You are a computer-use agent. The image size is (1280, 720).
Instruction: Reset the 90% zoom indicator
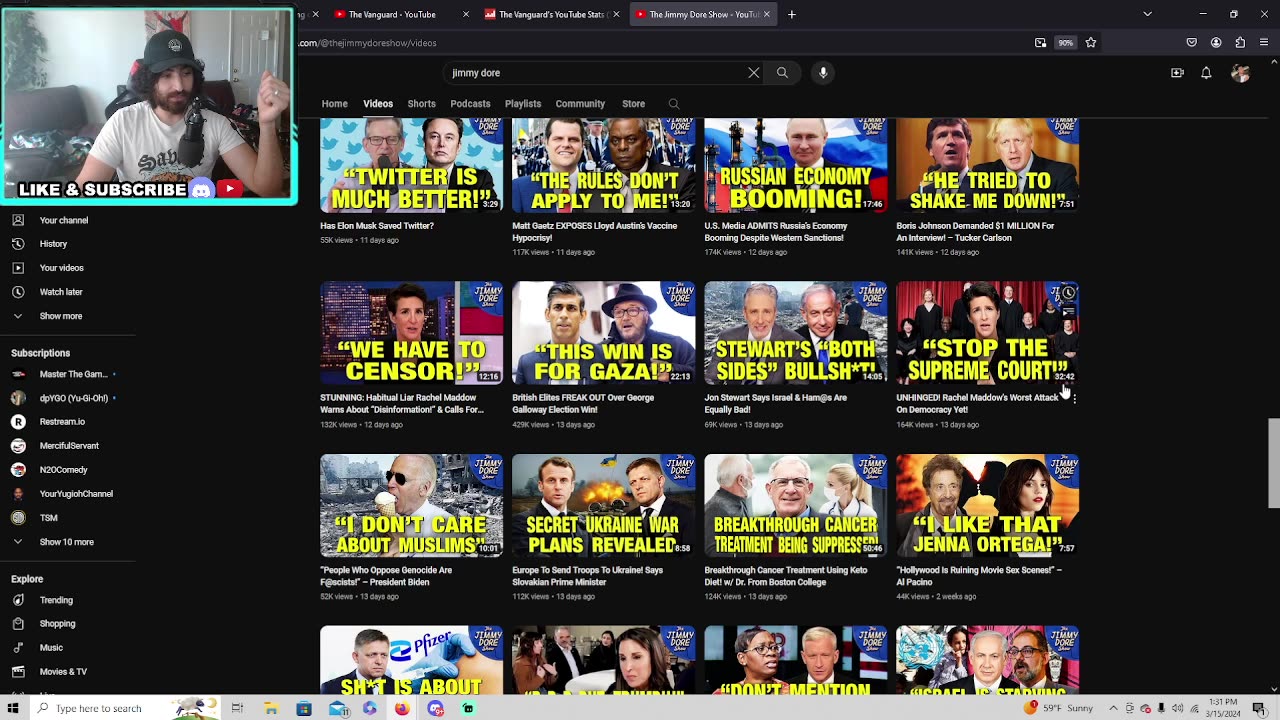[1066, 43]
